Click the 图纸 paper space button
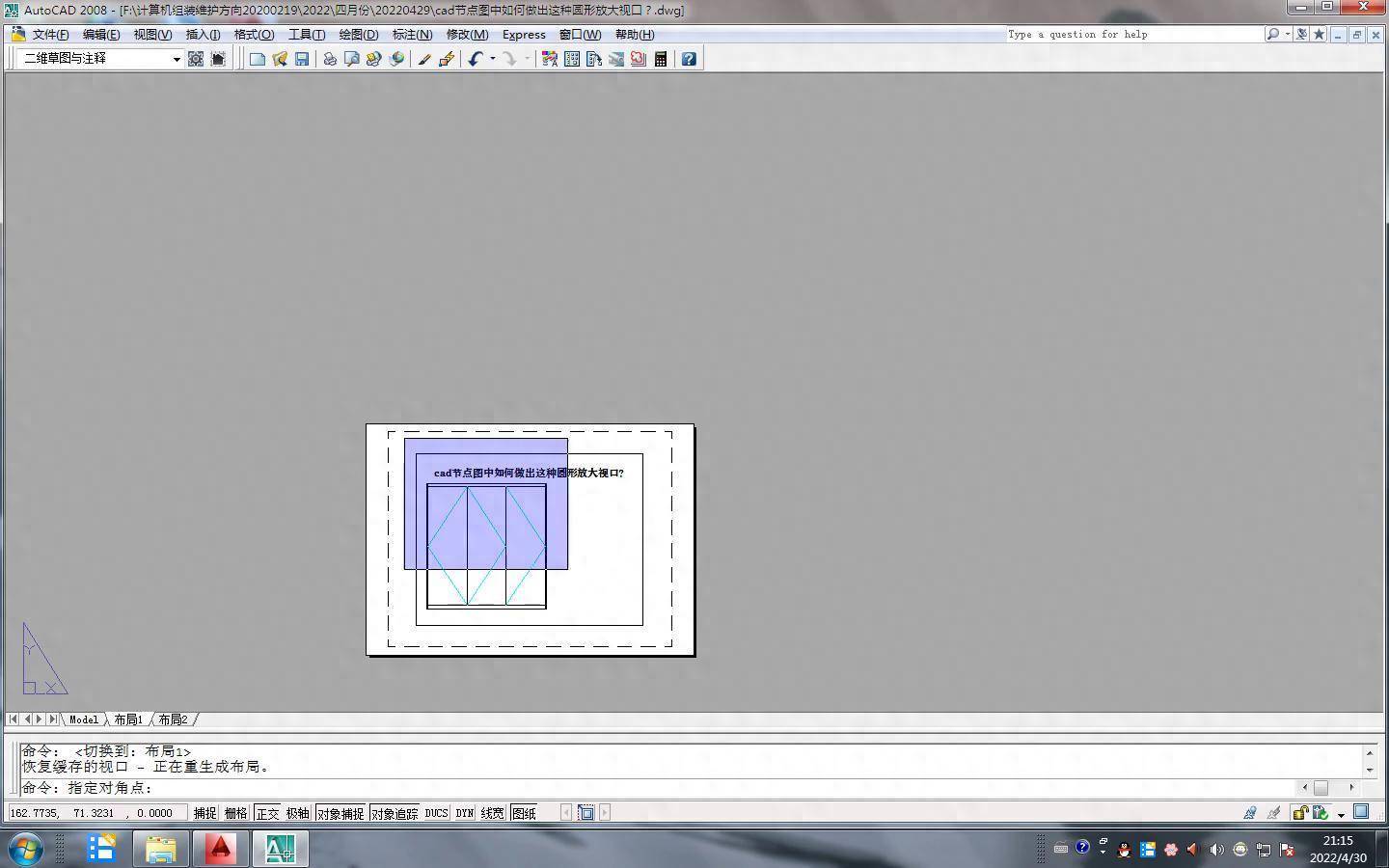The height and width of the screenshot is (868, 1389). point(524,813)
